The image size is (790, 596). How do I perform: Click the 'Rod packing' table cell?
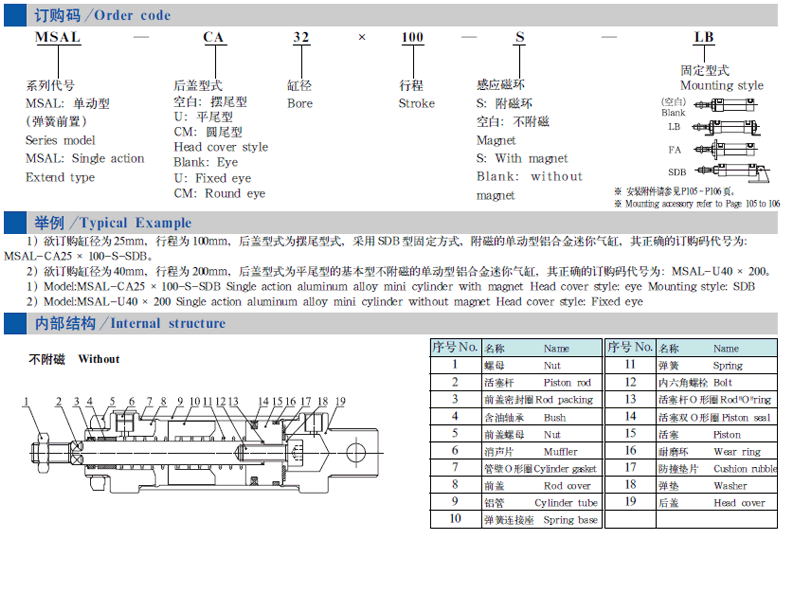coord(542,400)
